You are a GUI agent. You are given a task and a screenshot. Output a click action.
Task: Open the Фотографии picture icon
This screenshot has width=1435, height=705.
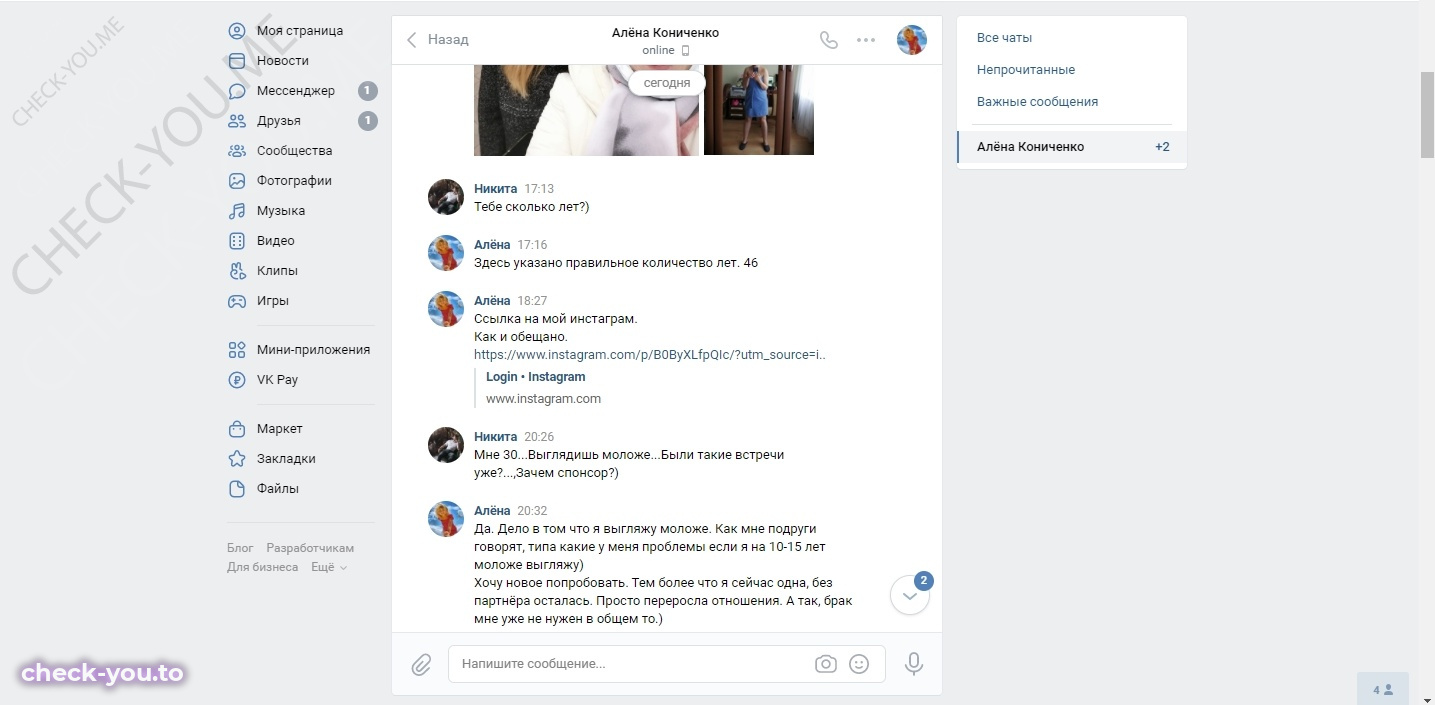click(237, 181)
